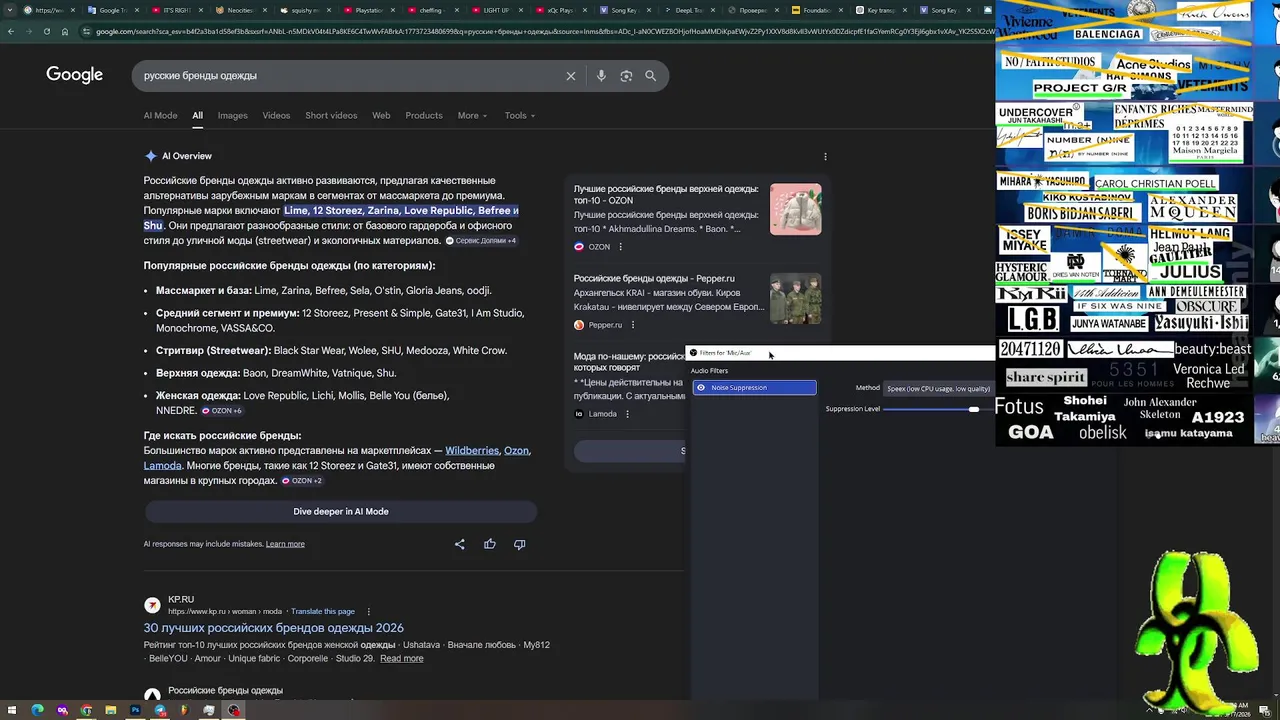Open 30 лучших российских брендов одежды 2026

[x=273, y=628]
